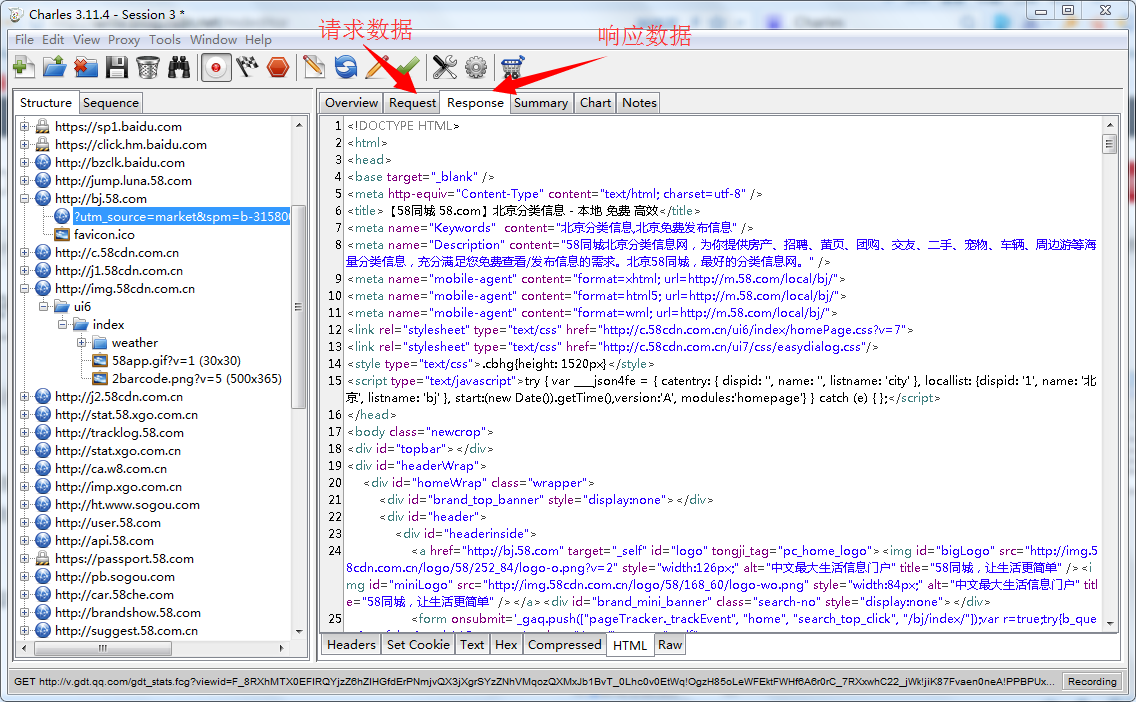Viewport: 1136px width, 702px height.
Task: Collapse the http://bj.58.com node
Action: [24, 199]
